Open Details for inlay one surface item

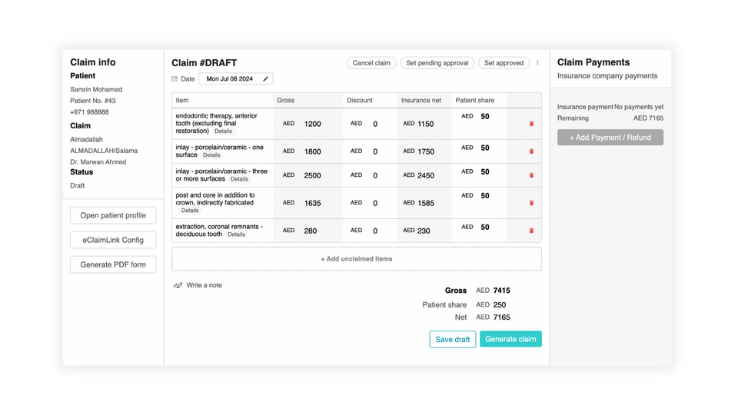pos(211,155)
